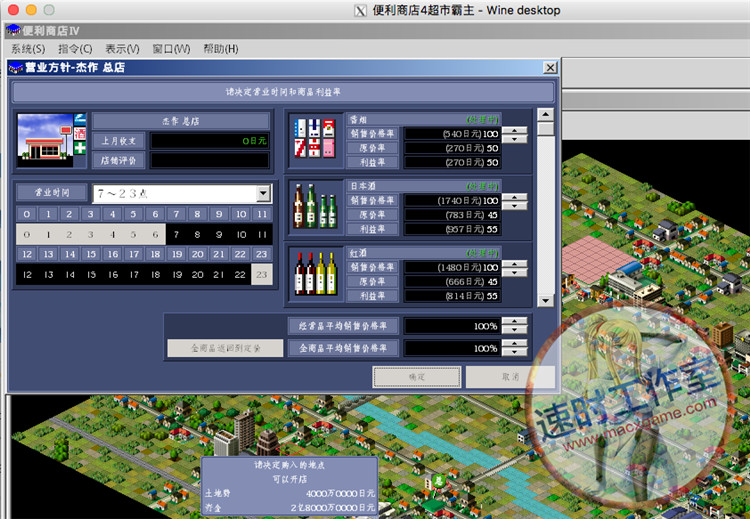
Task: Click the red-outlined tile on the map
Action: pos(291,449)
